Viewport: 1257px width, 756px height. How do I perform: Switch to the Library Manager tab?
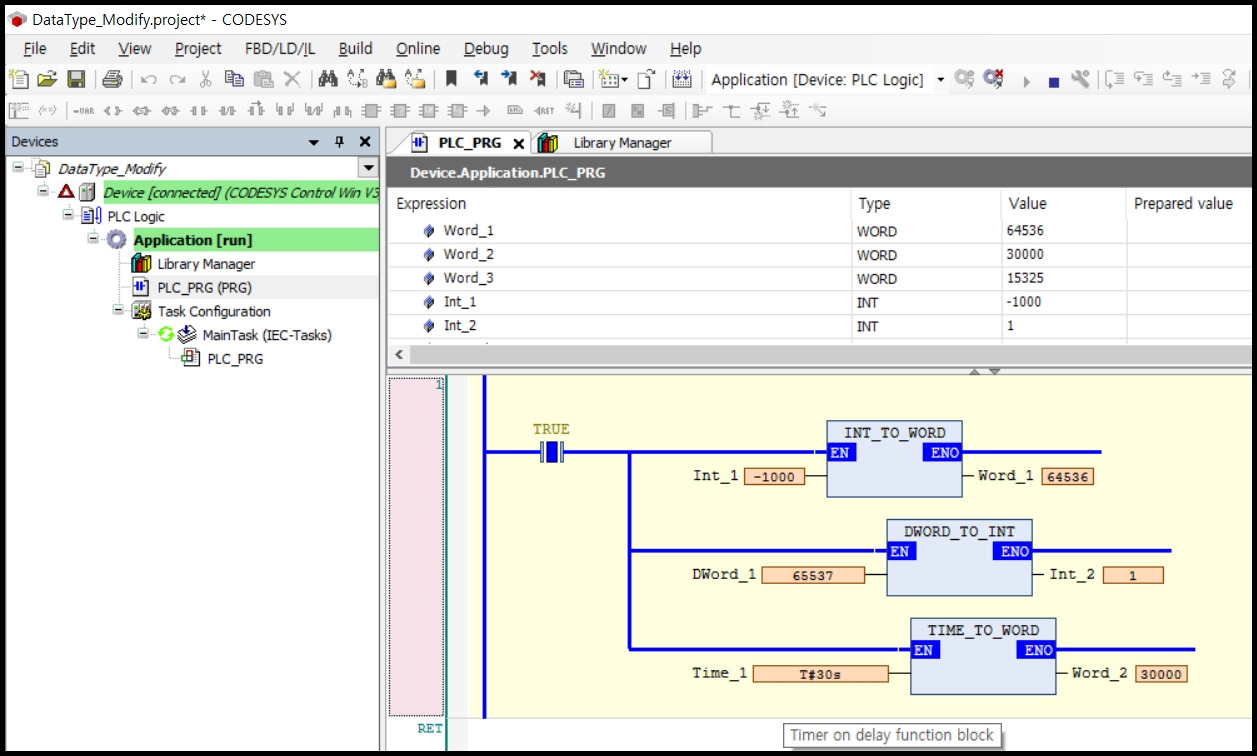621,143
